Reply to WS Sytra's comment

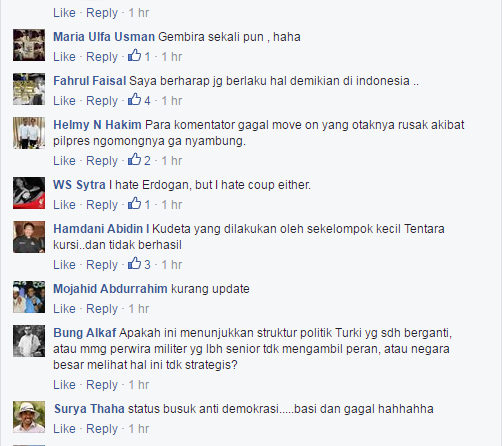102,205
